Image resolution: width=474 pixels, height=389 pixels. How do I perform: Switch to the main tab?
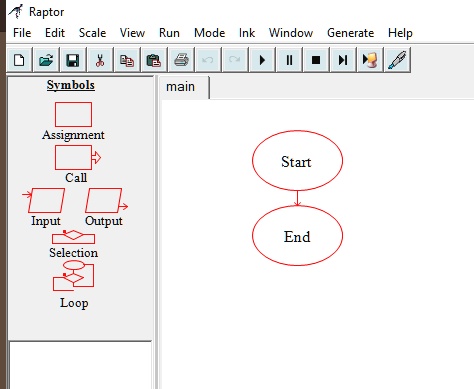(x=184, y=87)
